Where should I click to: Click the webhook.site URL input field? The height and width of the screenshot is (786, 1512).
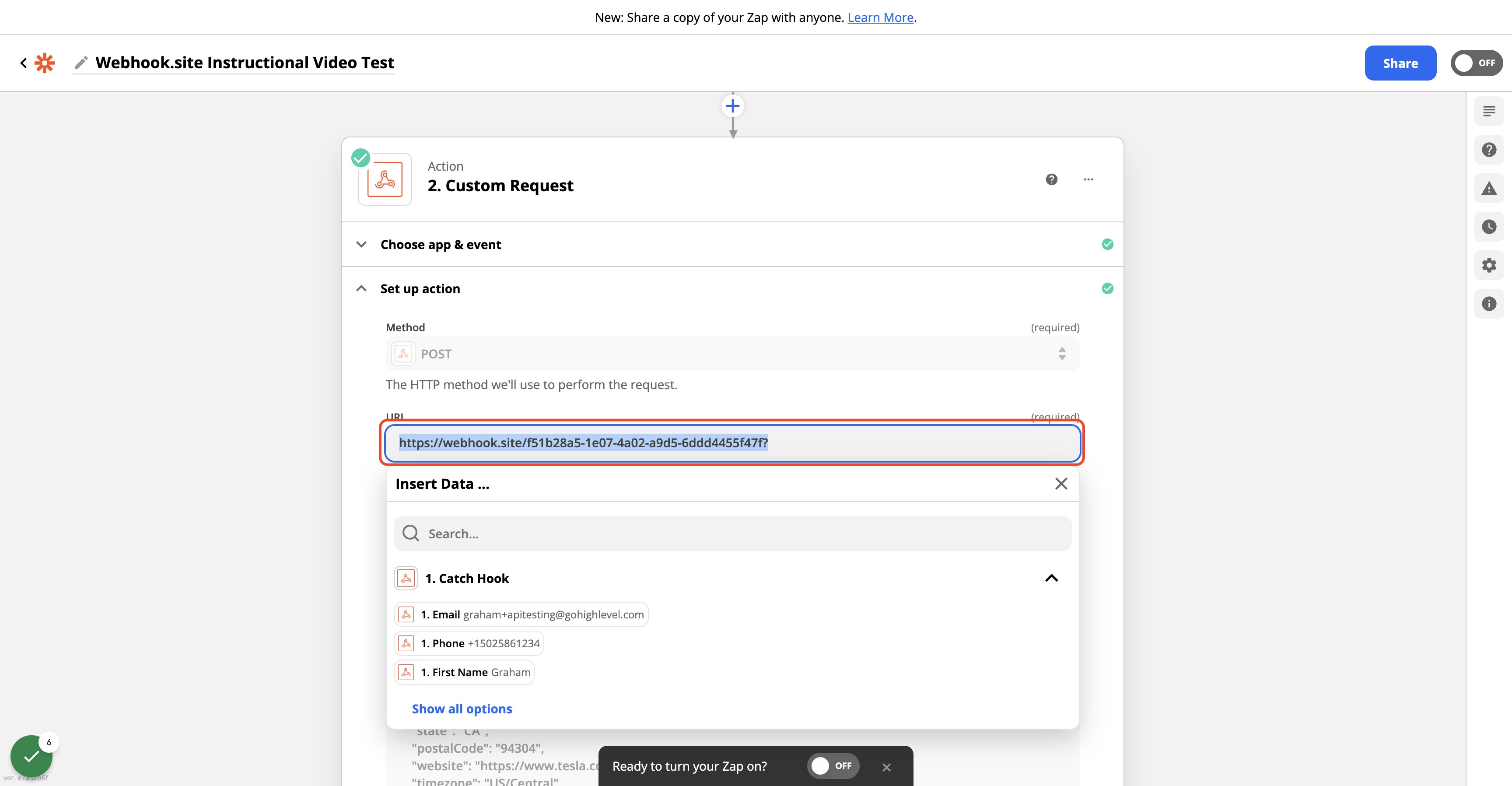coord(732,443)
